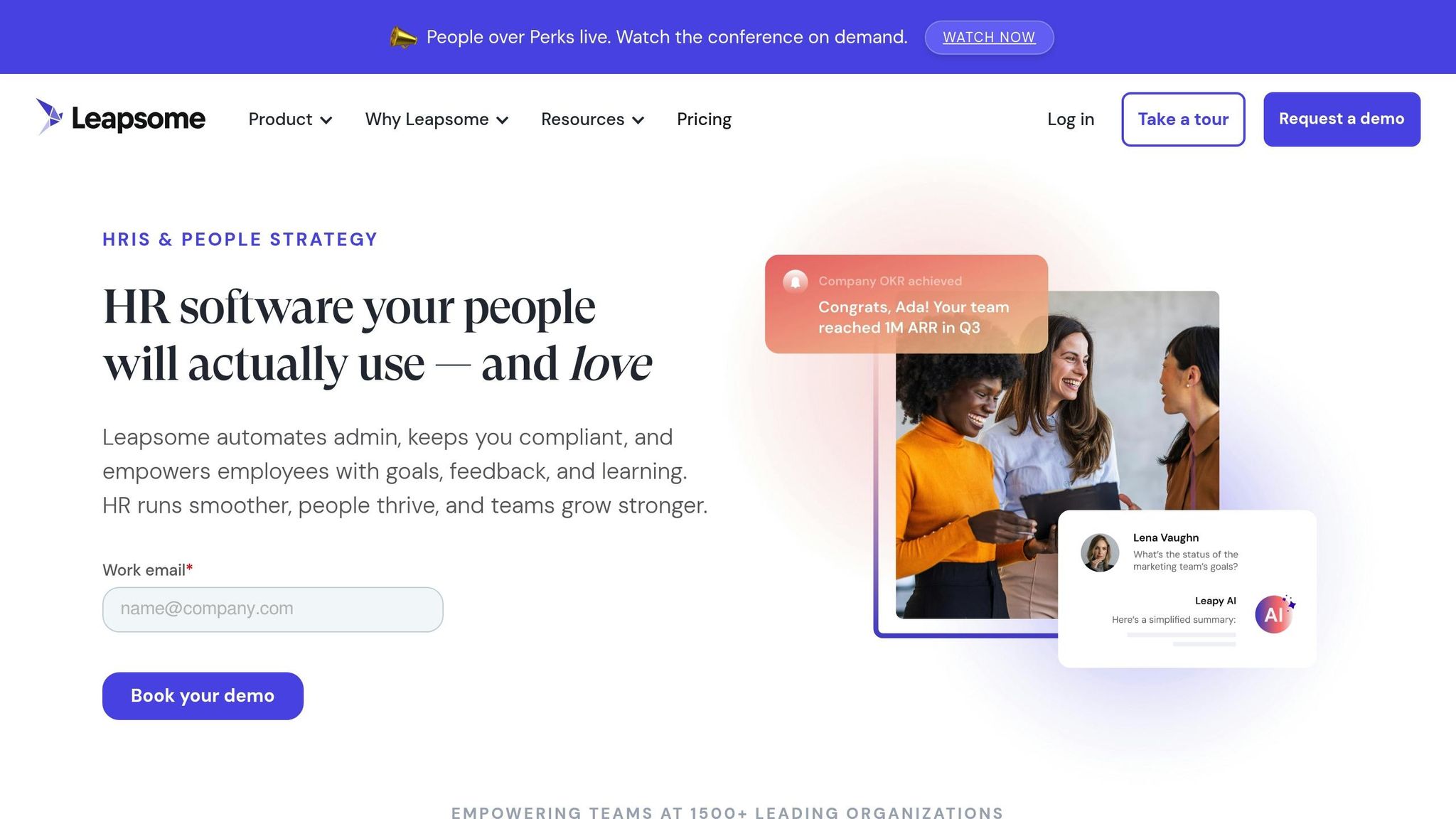This screenshot has width=1456, height=819.
Task: Expand the Product dropdown chevron
Action: click(x=326, y=120)
